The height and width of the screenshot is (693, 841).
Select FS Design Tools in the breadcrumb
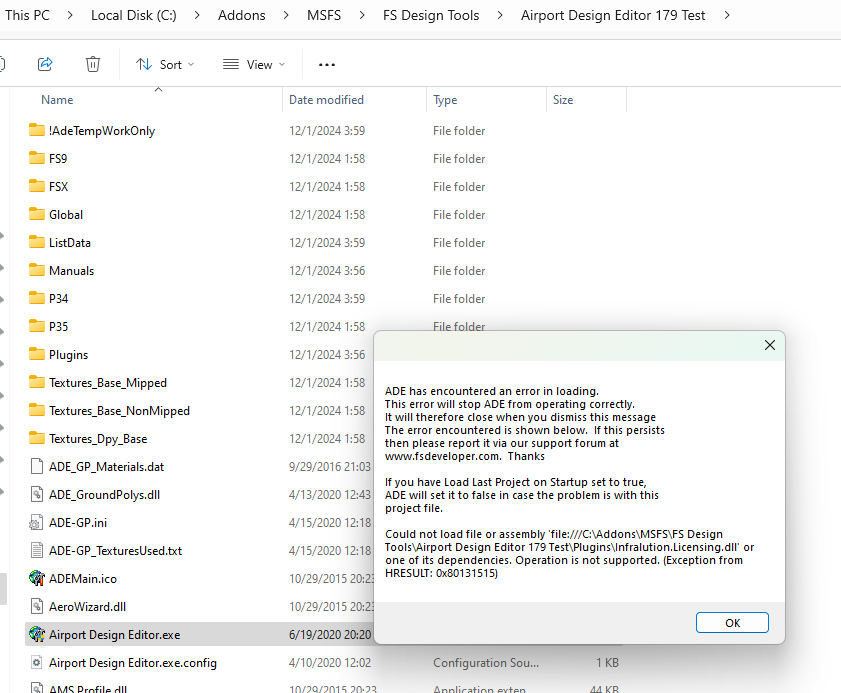pos(431,15)
